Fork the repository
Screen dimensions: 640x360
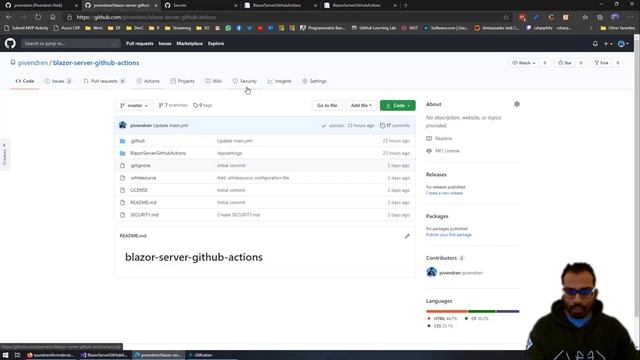click(602, 63)
